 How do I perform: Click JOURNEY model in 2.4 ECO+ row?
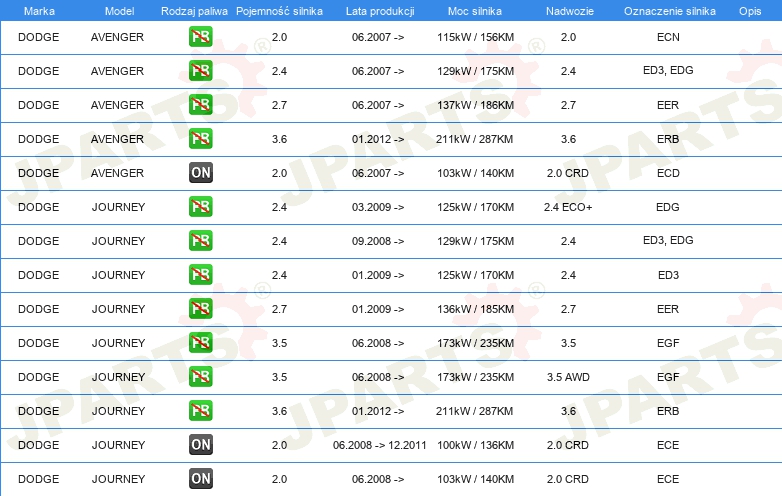point(118,207)
